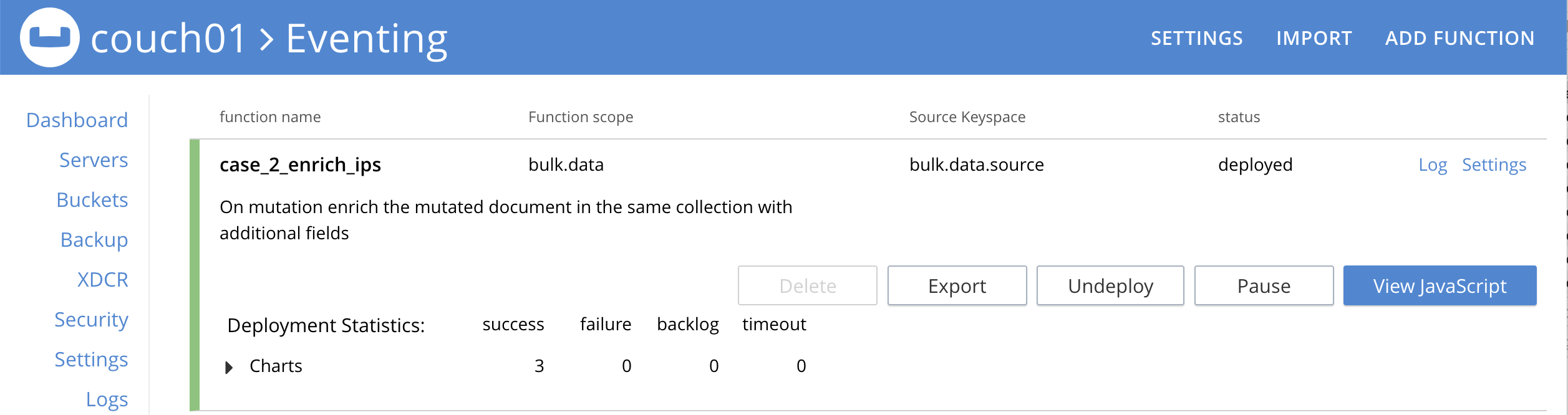This screenshot has width=1568, height=415.
Task: Undeploy the case_2_enrich_ips function
Action: (x=1110, y=285)
